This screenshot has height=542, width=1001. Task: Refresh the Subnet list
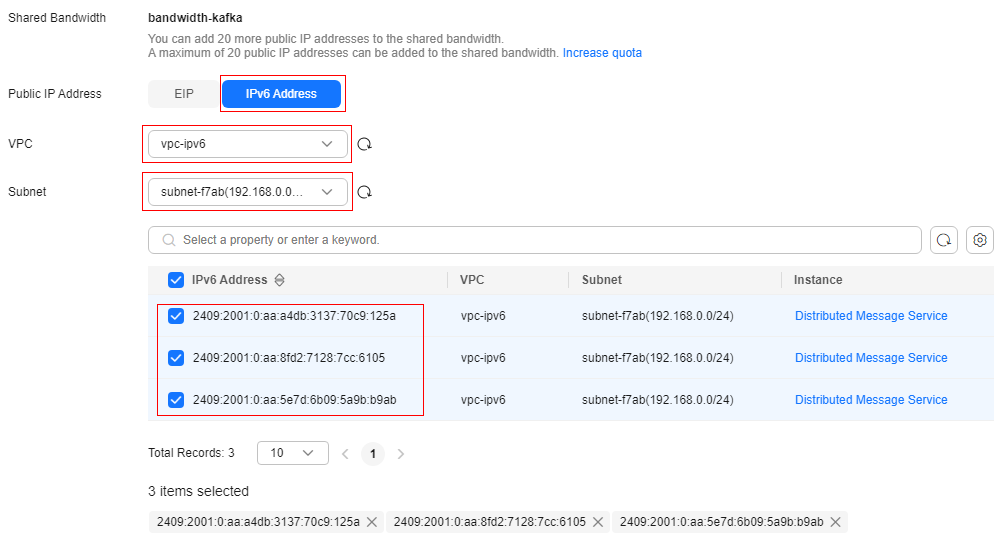tap(365, 192)
